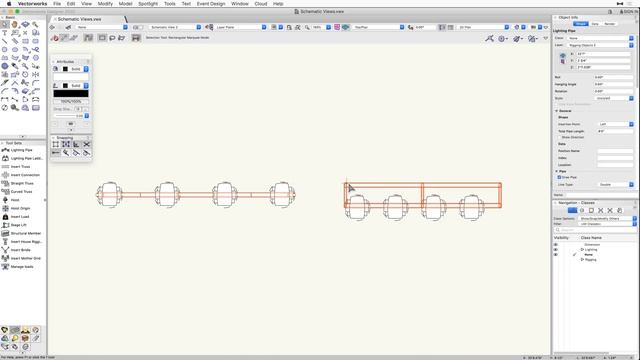Select the Insert Truss tool
This screenshot has height=360, width=640.
pyautogui.click(x=17, y=167)
